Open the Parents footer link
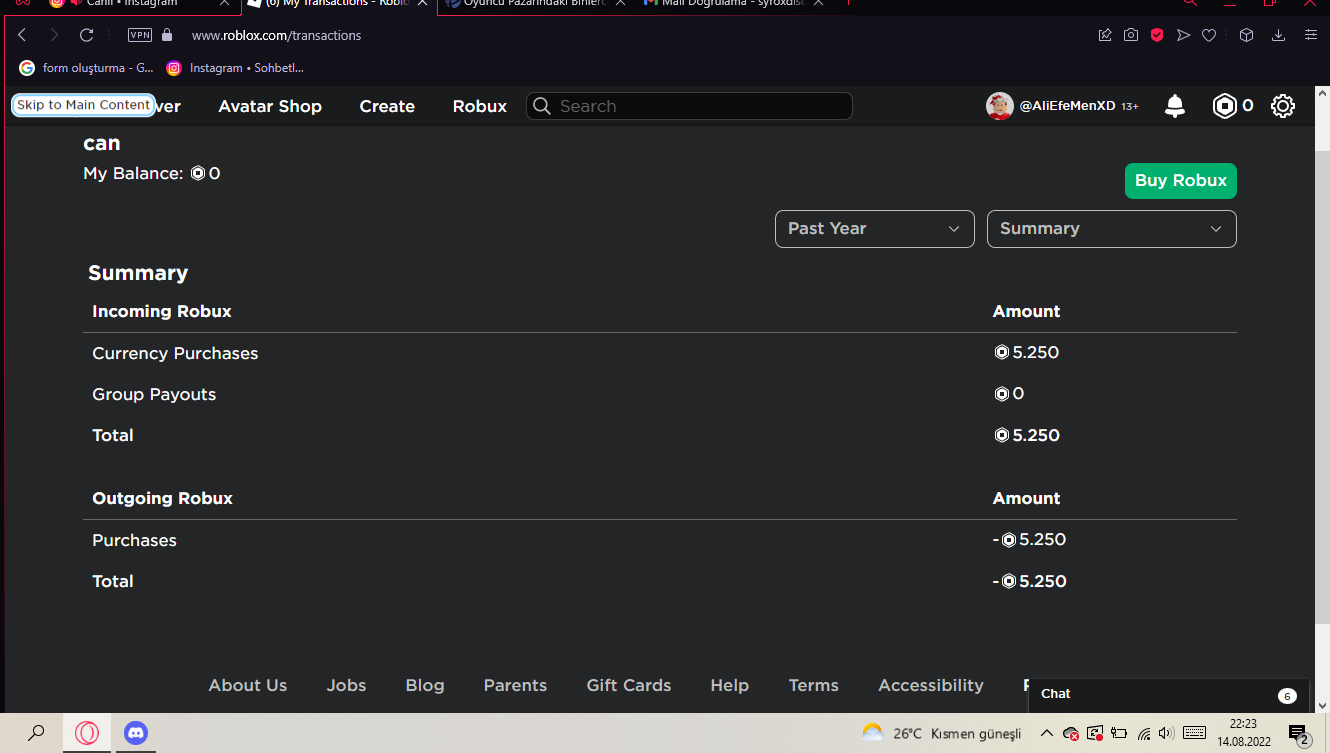 coord(515,685)
